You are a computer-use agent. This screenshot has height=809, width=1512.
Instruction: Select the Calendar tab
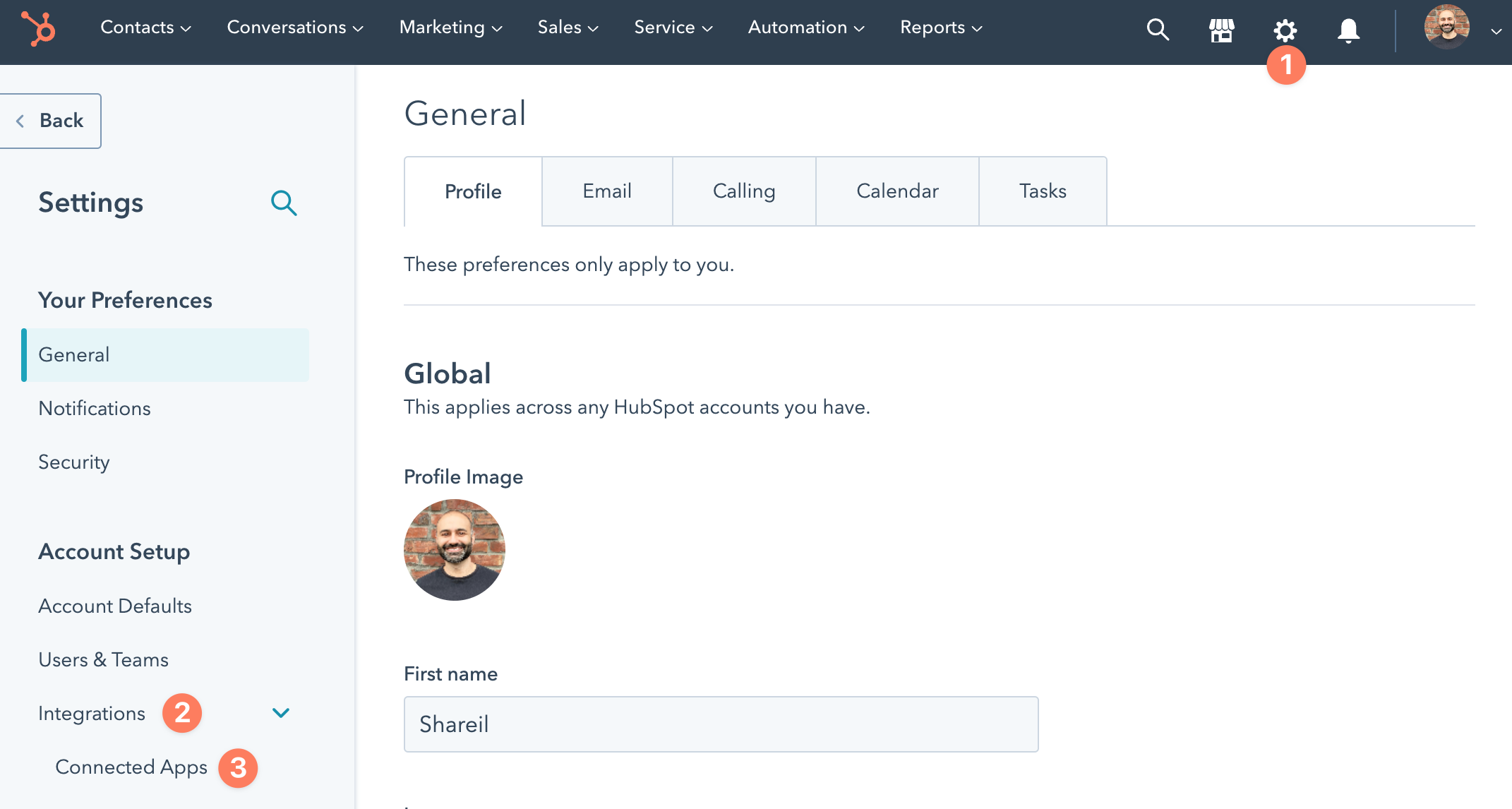pyautogui.click(x=897, y=191)
